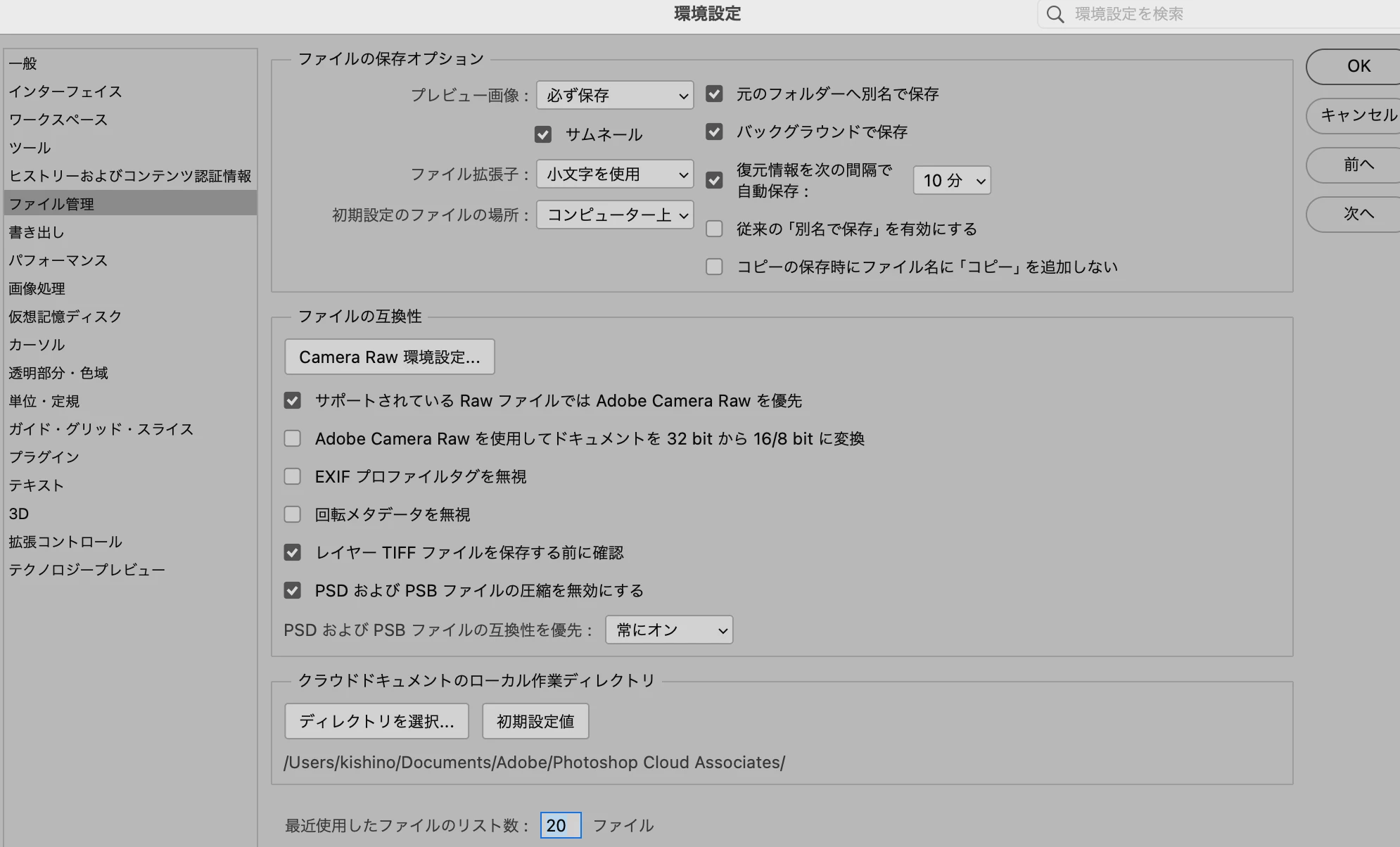Open ファイル拡張子 dropdown
1400x847 pixels.
tap(614, 174)
